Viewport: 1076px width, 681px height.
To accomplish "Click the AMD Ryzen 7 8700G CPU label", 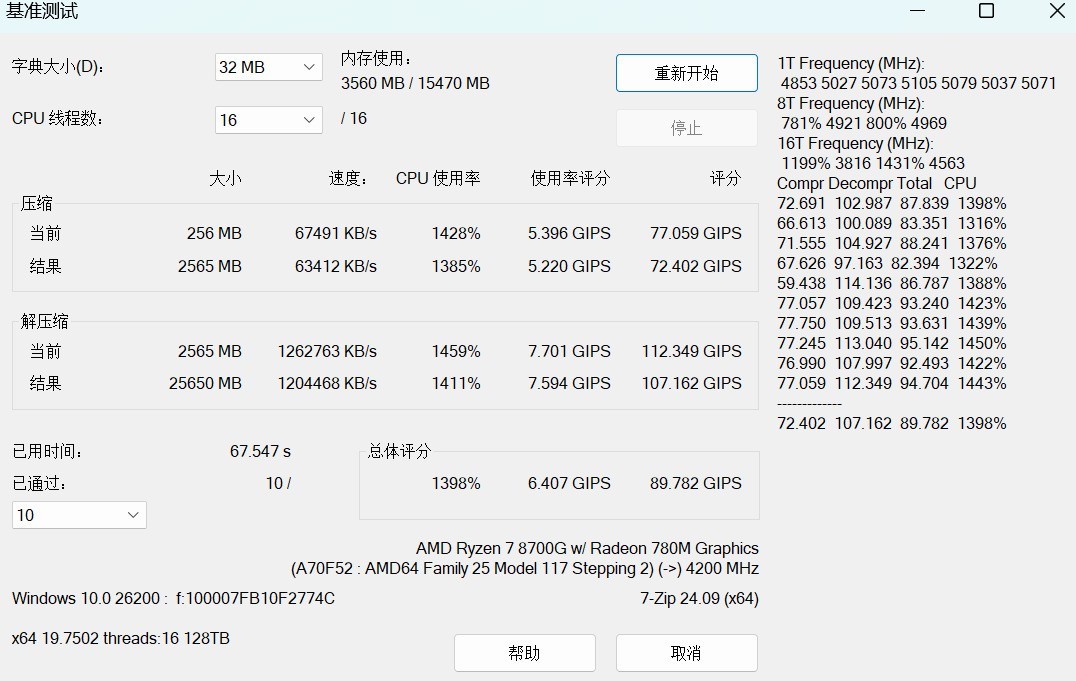I will 588,548.
